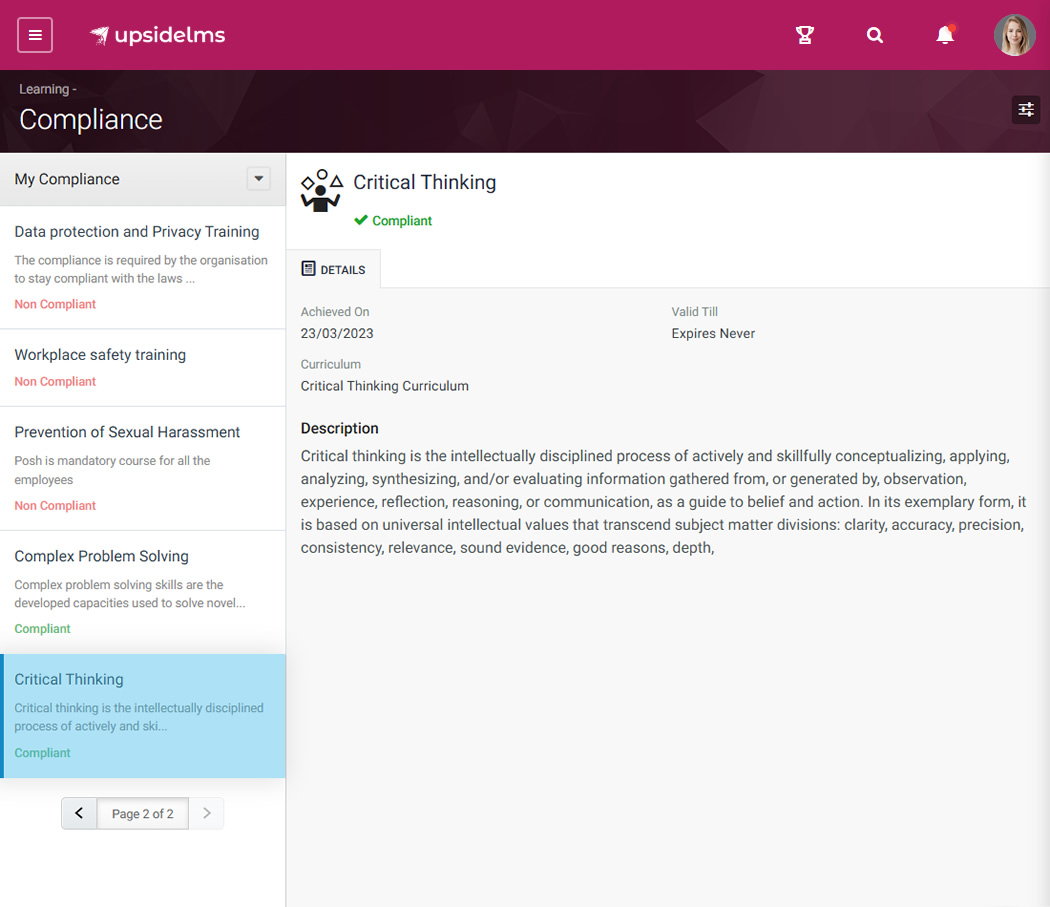The height and width of the screenshot is (907, 1050).
Task: Open search with the magnifier icon
Action: pyautogui.click(x=875, y=35)
